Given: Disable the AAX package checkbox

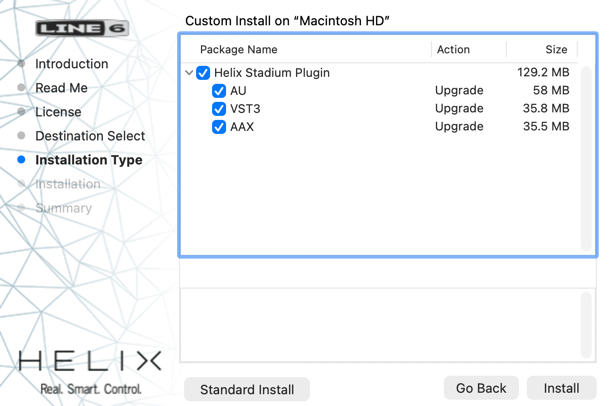Looking at the screenshot, I should coord(219,127).
